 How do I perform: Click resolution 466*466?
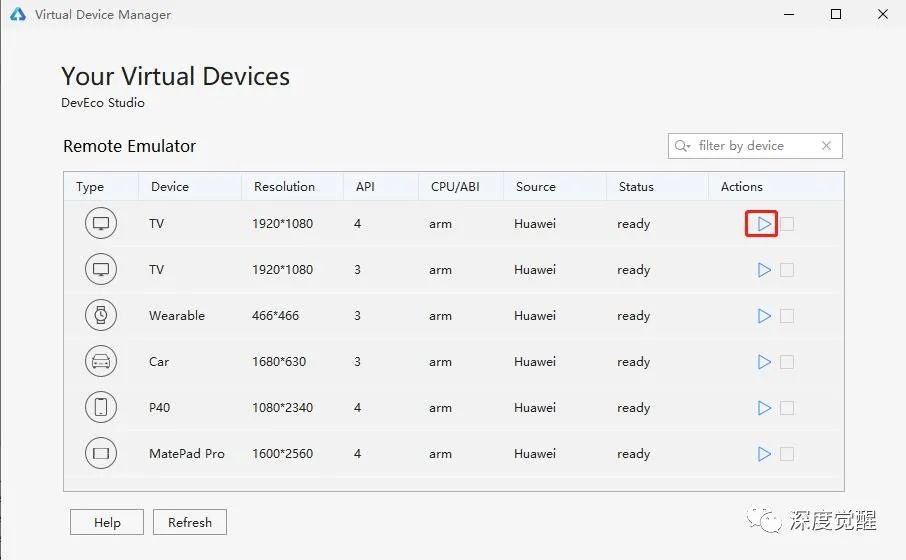(x=276, y=316)
